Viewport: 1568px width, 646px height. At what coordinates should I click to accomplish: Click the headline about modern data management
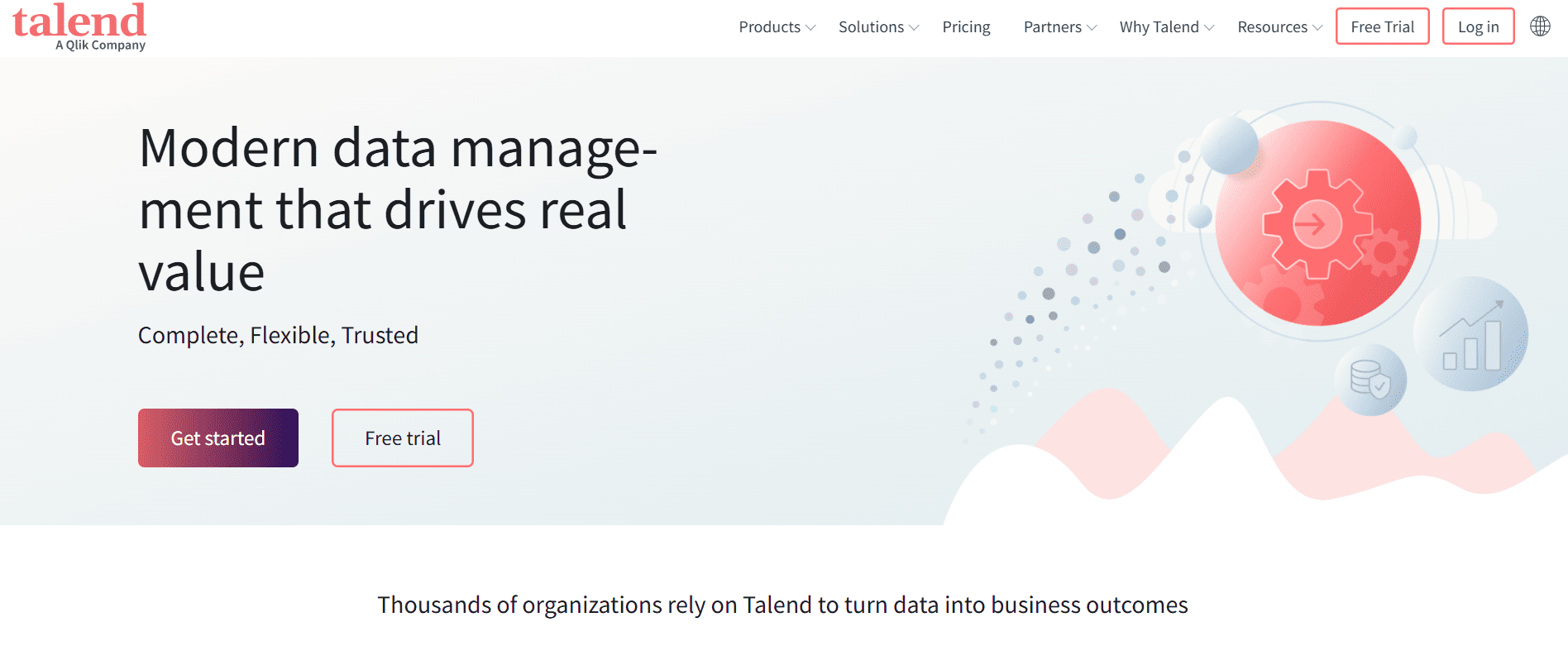pos(397,208)
